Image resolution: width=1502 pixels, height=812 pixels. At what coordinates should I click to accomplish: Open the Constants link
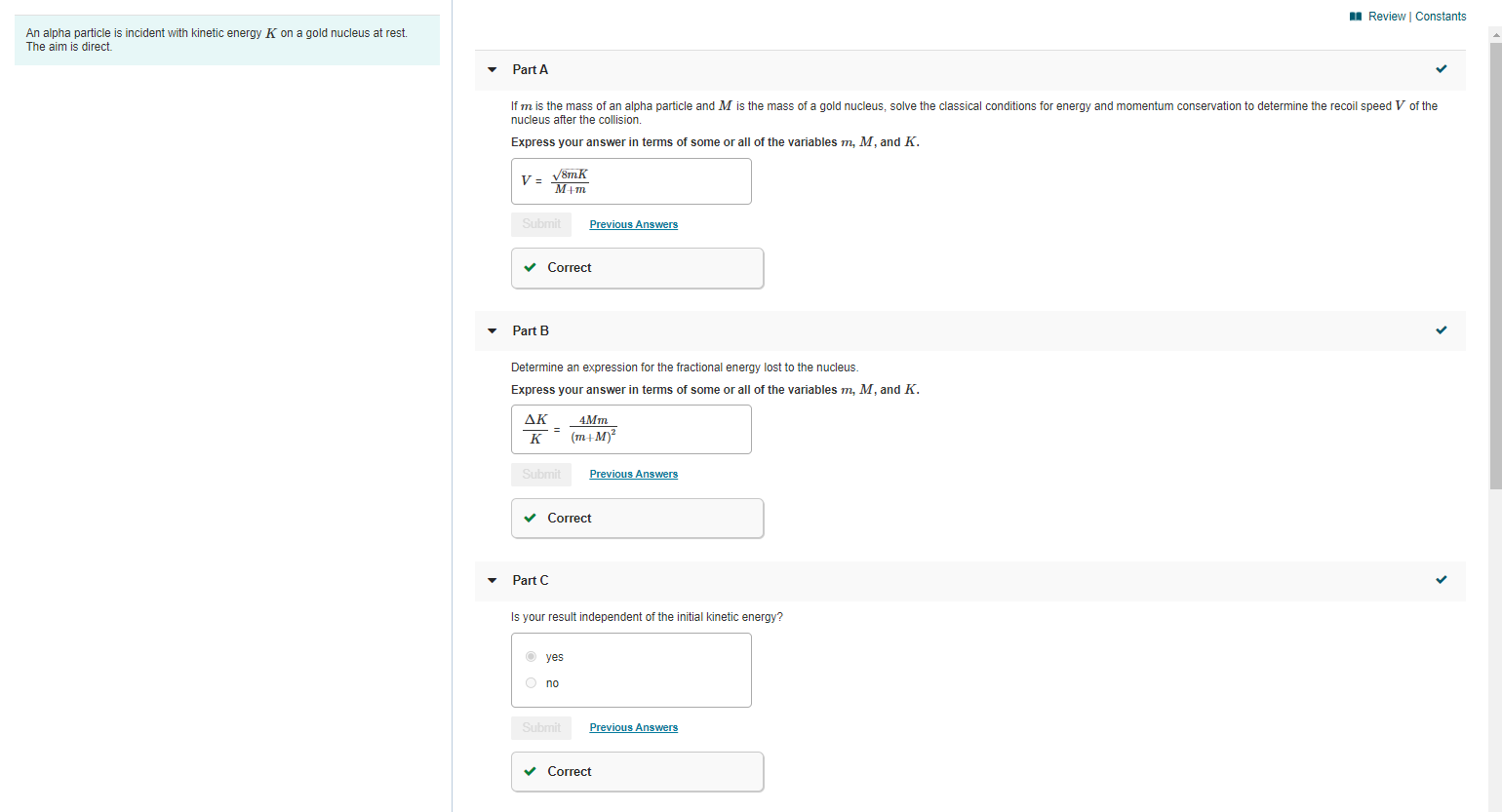(1441, 16)
